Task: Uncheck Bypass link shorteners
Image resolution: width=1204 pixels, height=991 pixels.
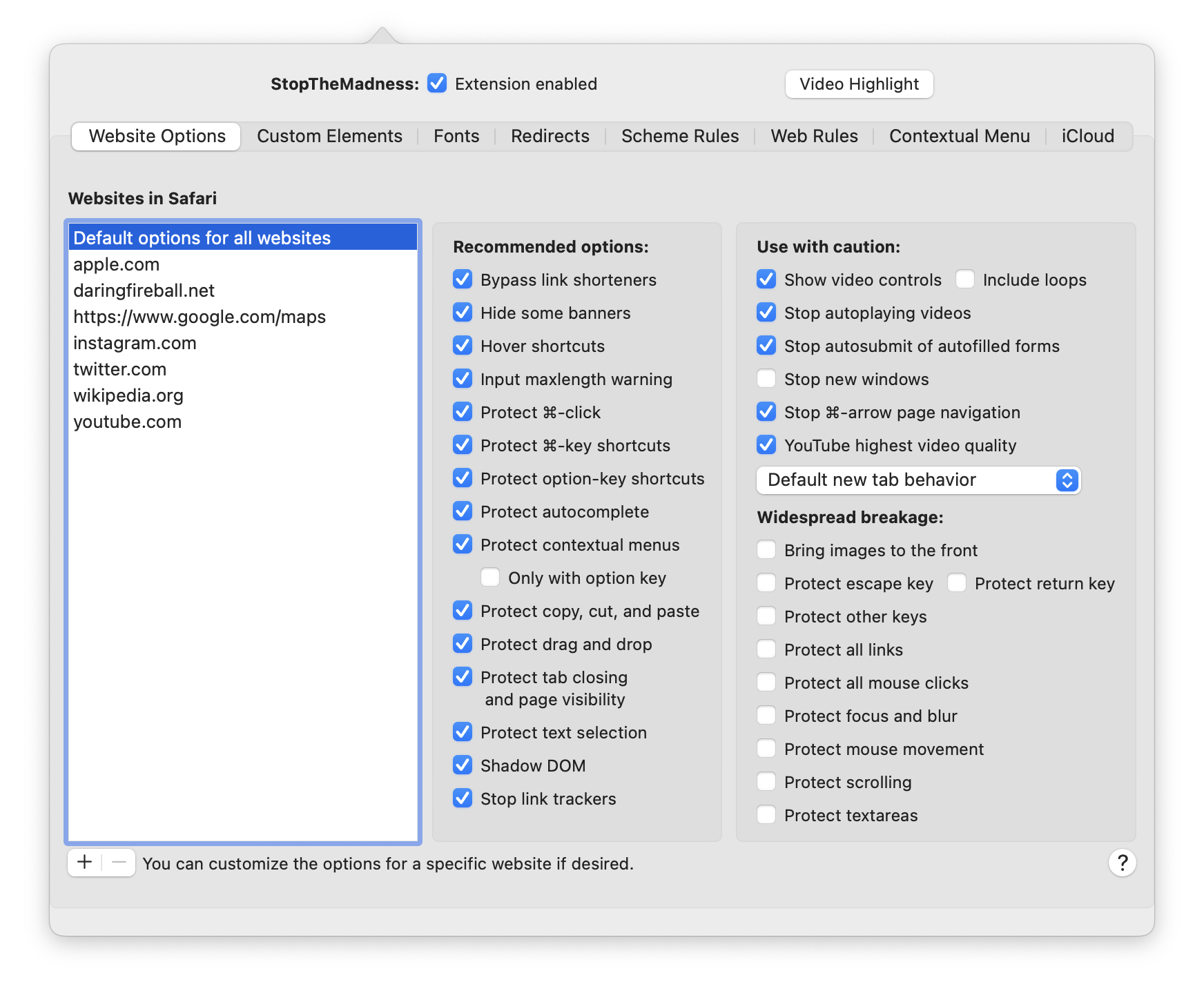Action: (x=463, y=279)
